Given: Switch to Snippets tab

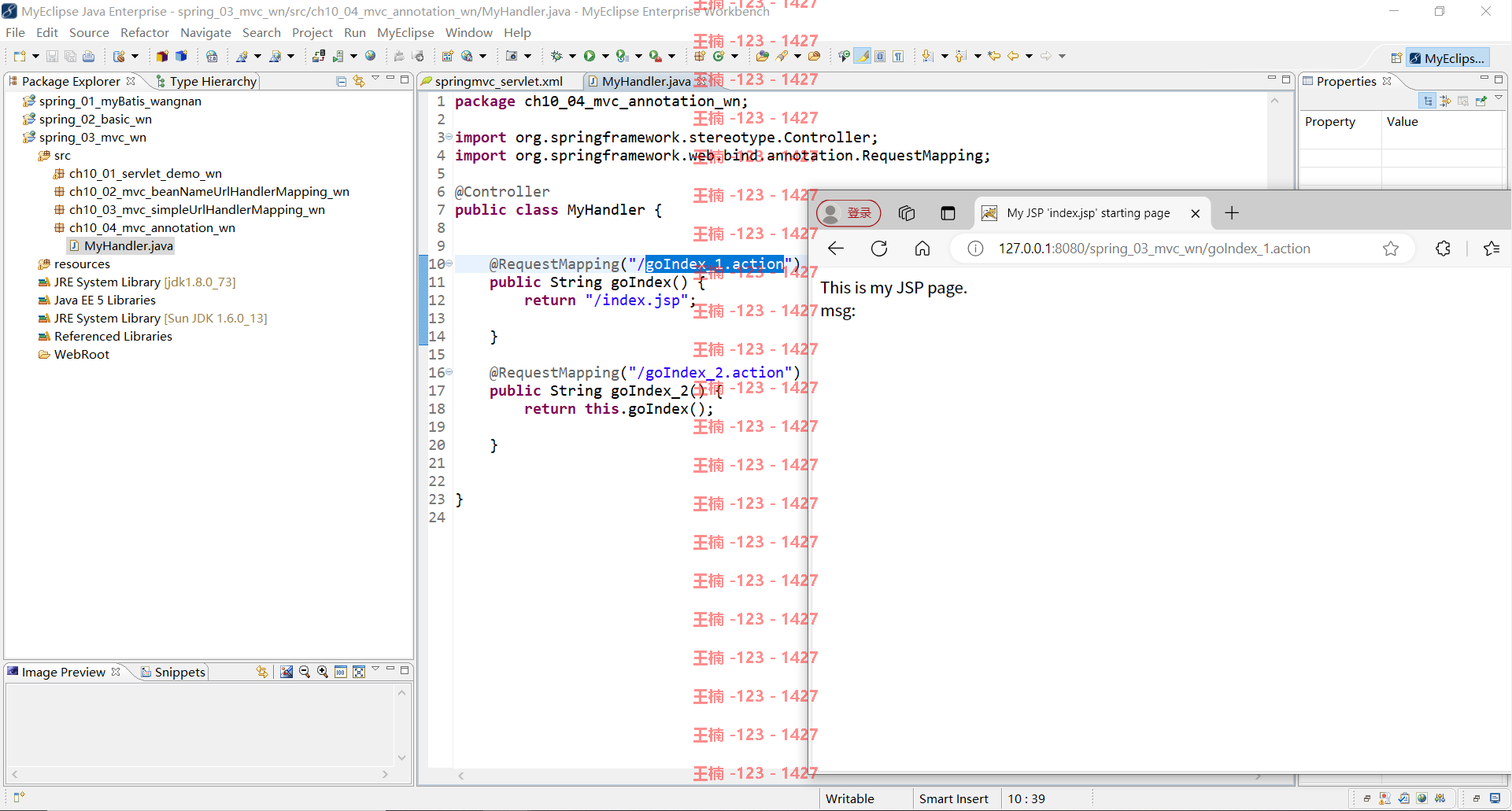Looking at the screenshot, I should coord(173,672).
